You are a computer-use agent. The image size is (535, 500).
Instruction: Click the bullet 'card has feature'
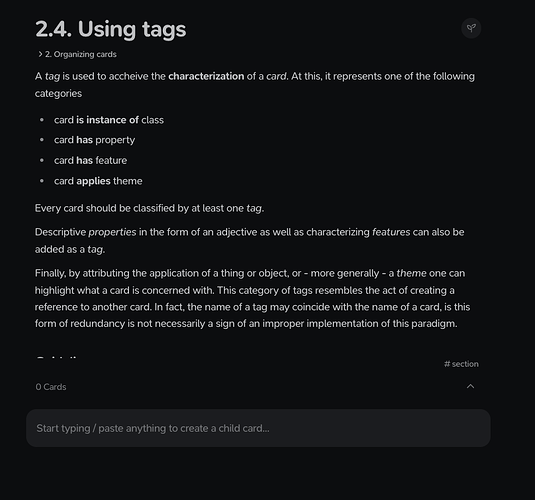coord(90,160)
